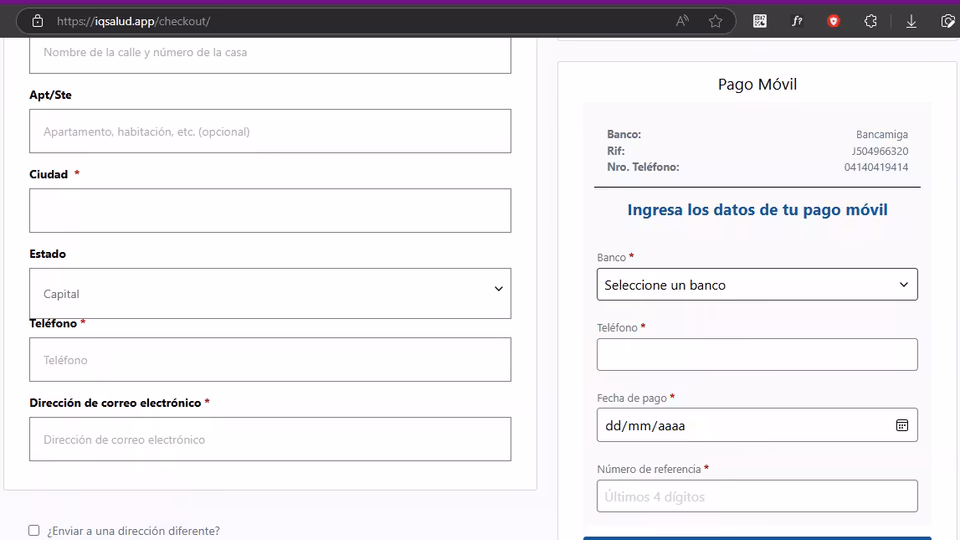Click the Fecha de pago date field

[x=757, y=425]
